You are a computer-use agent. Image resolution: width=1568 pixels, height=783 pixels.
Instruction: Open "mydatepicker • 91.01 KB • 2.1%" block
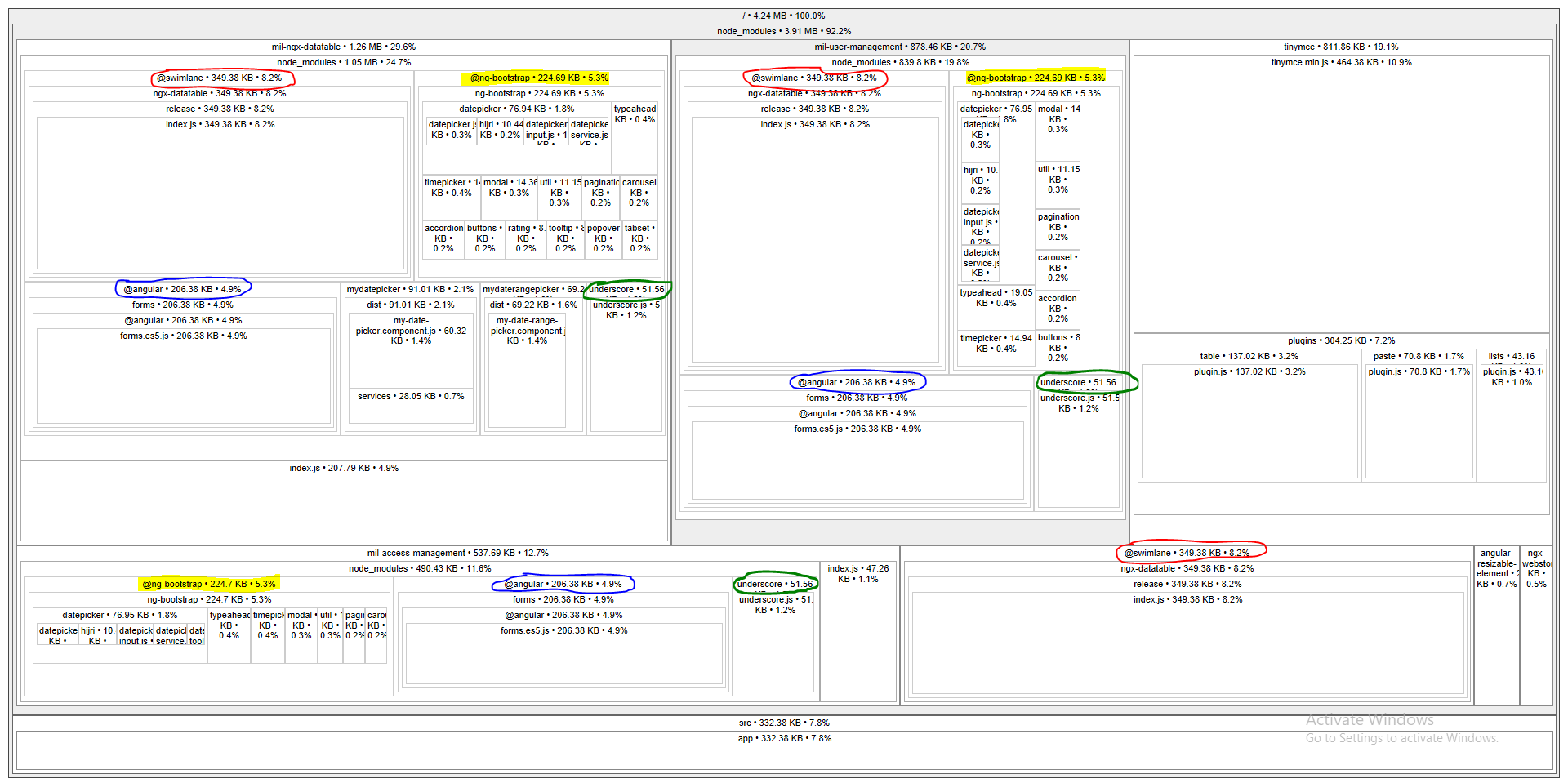[x=409, y=289]
